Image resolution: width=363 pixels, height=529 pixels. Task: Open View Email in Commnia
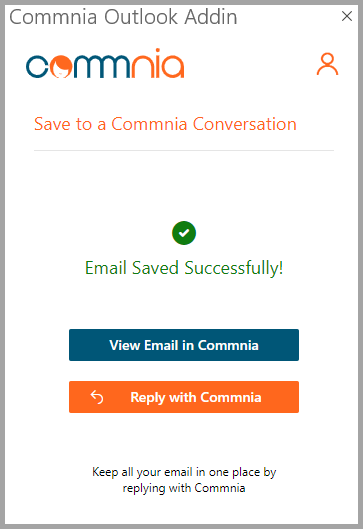click(184, 345)
